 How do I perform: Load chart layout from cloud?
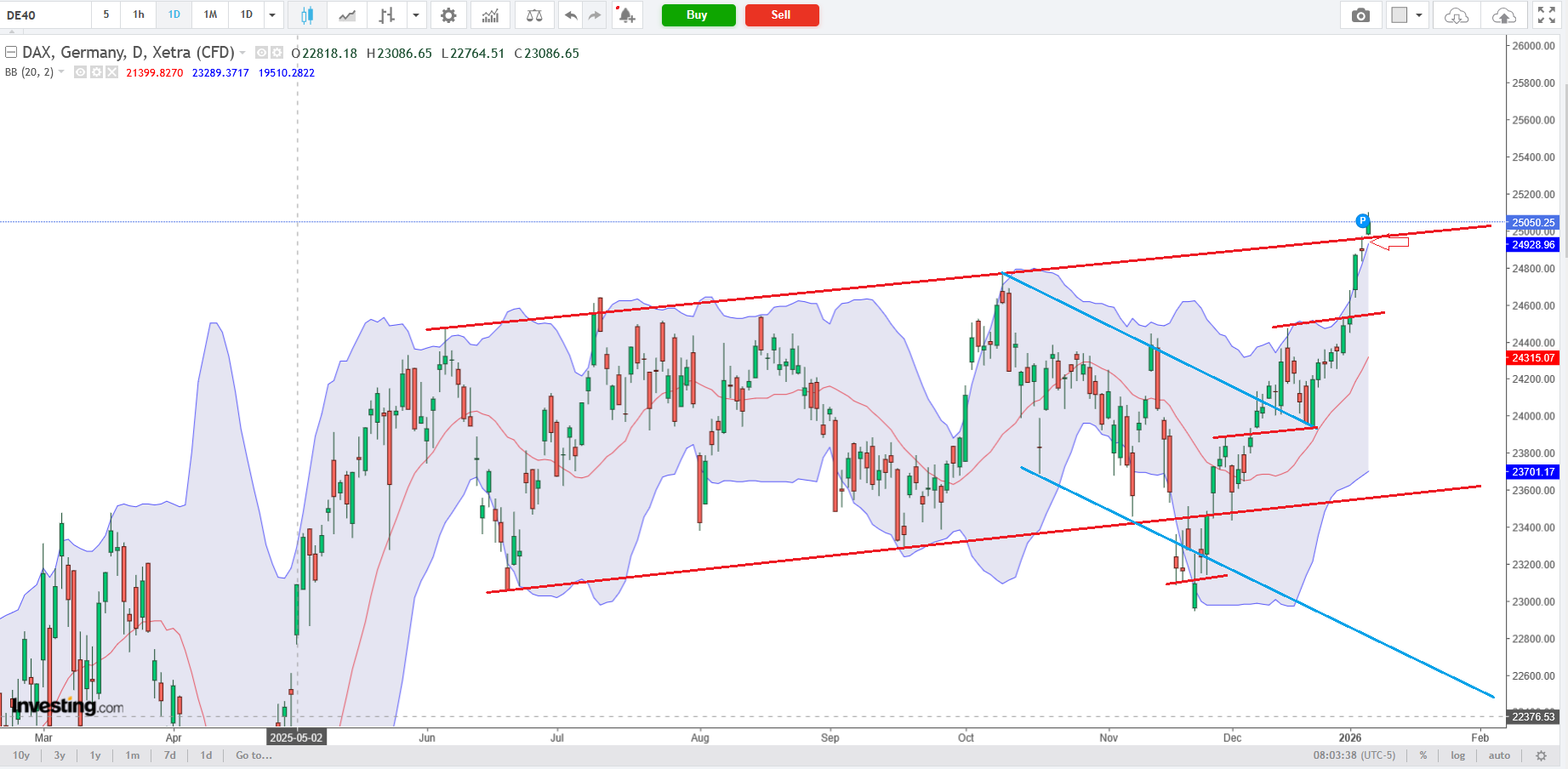tap(1457, 15)
